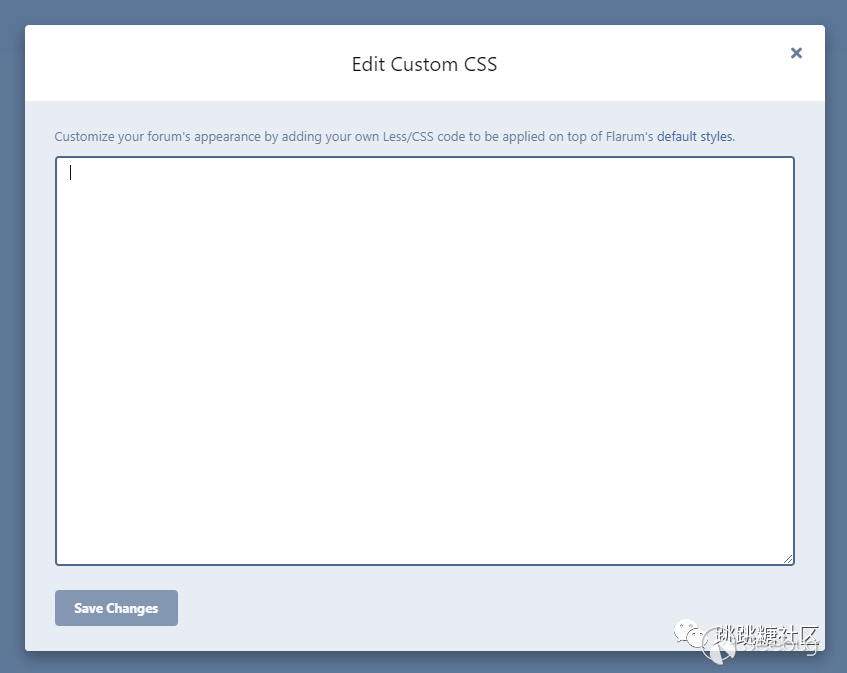Click empty footer space right of Save Changes

421,608
